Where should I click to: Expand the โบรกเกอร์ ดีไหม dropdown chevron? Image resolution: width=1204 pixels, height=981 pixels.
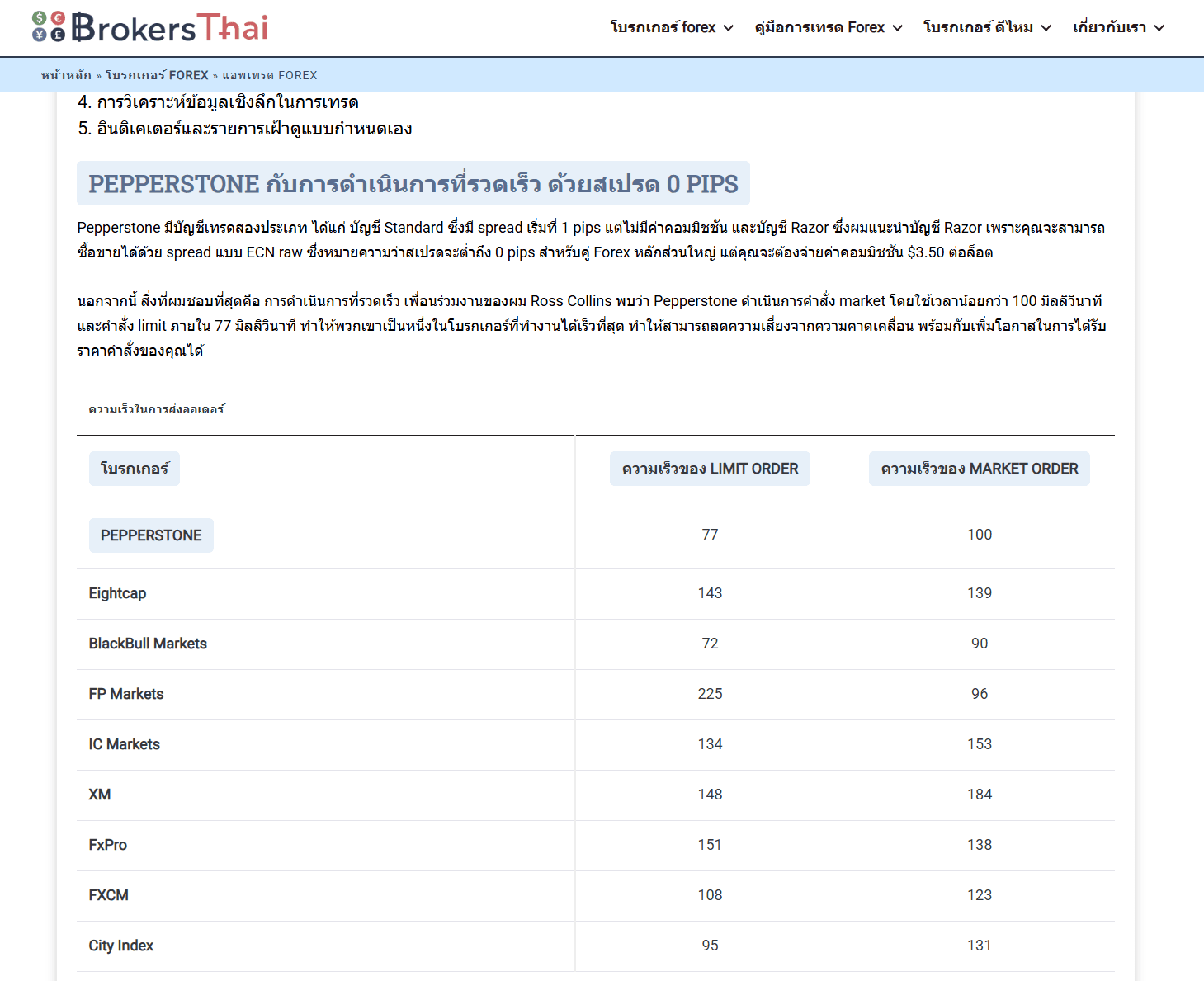[1046, 28]
